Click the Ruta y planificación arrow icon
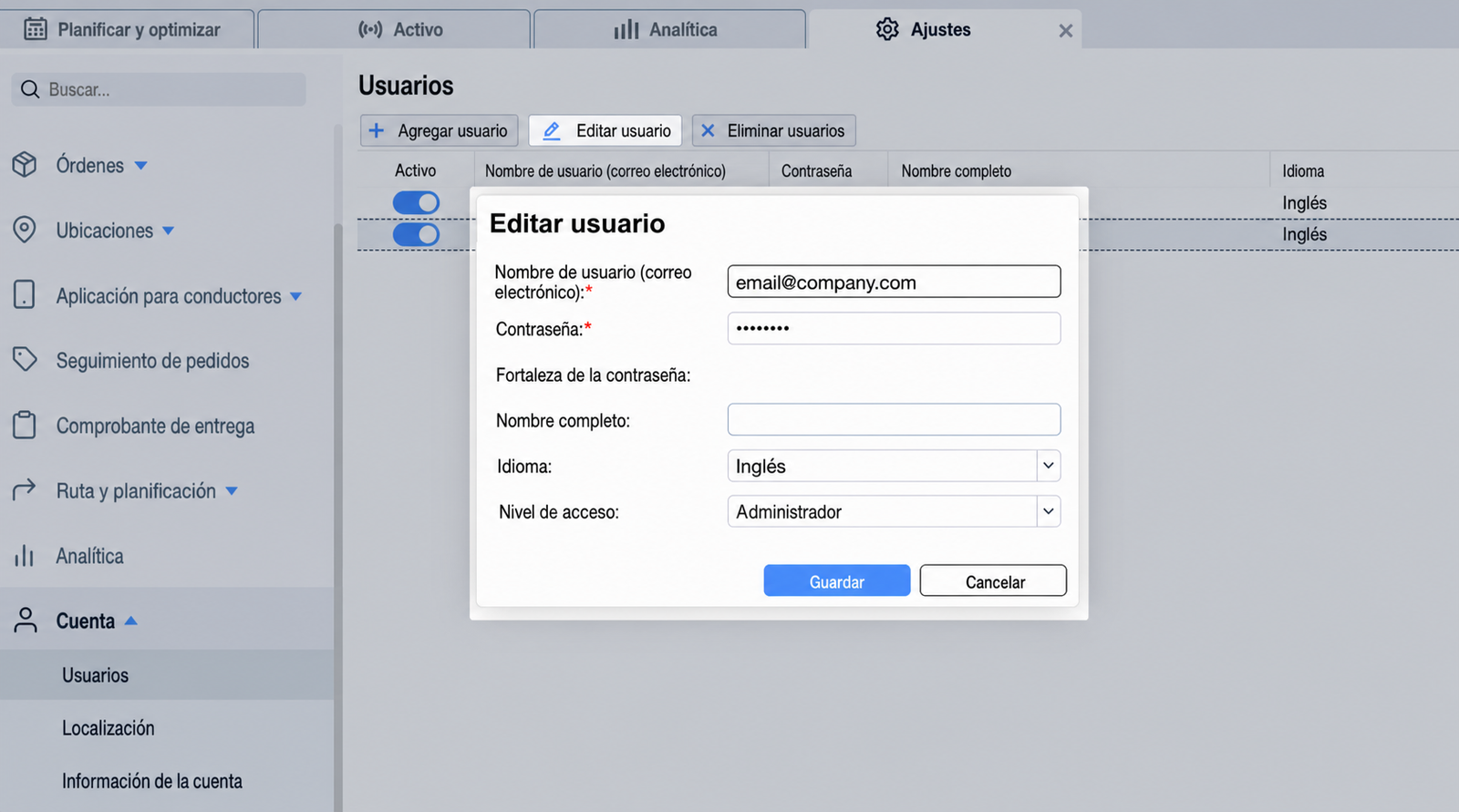 point(25,490)
